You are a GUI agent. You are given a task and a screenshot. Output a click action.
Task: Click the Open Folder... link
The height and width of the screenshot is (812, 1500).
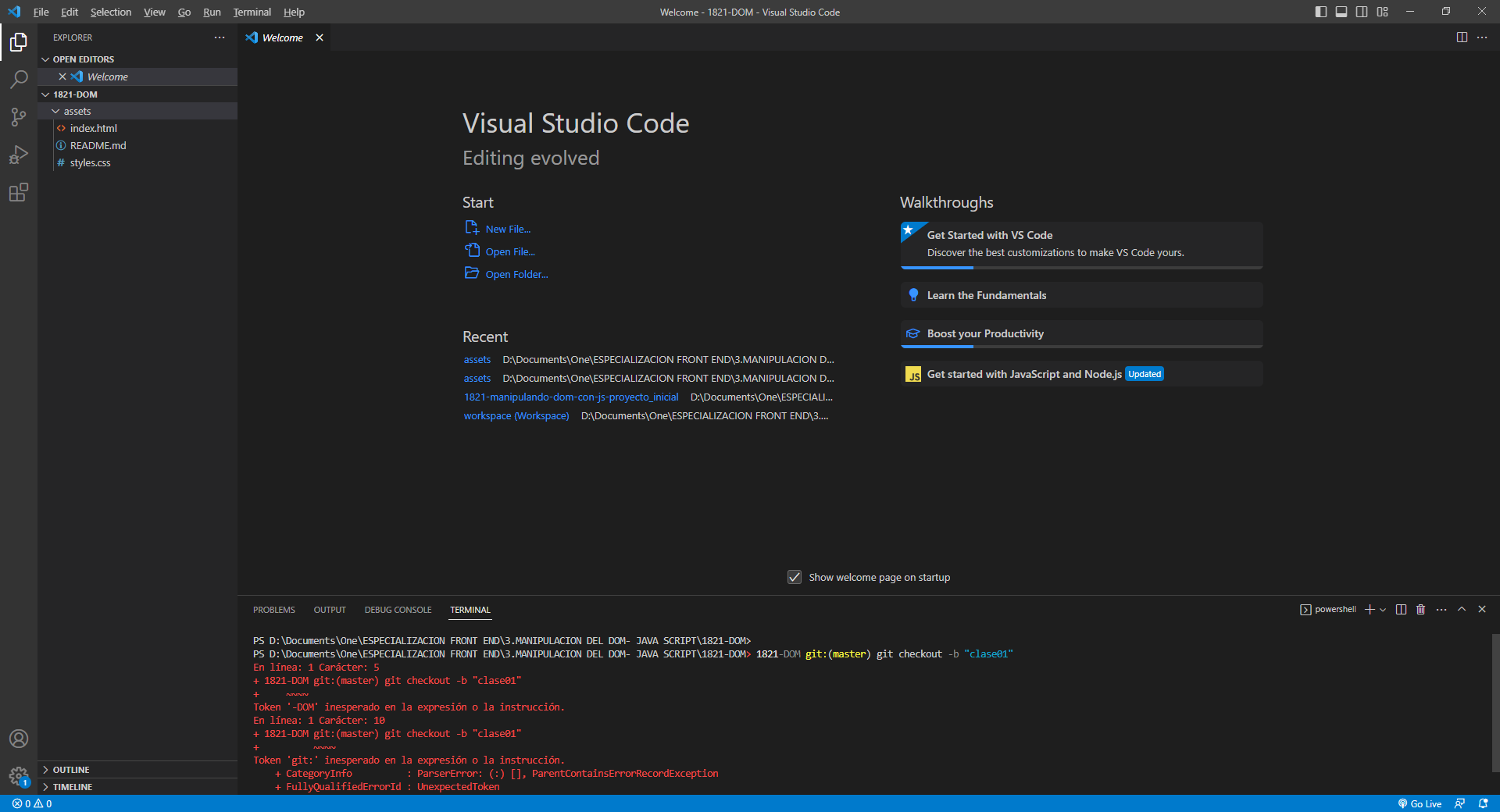coord(516,274)
